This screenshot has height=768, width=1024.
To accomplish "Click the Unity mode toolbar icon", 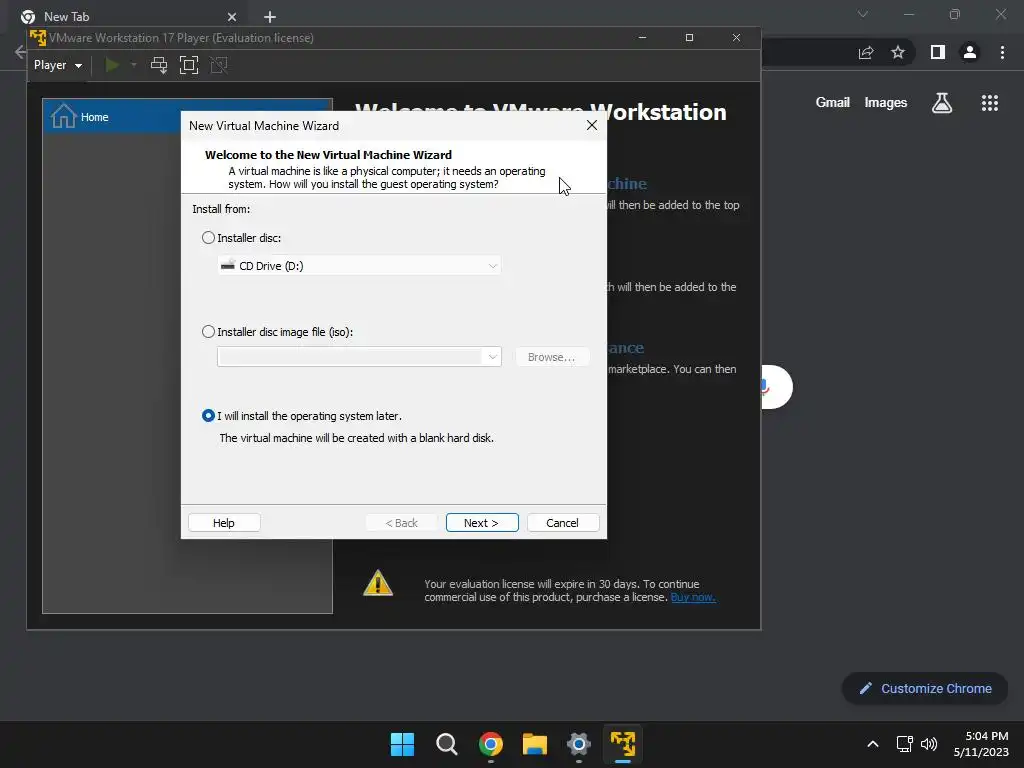I will coord(219,65).
